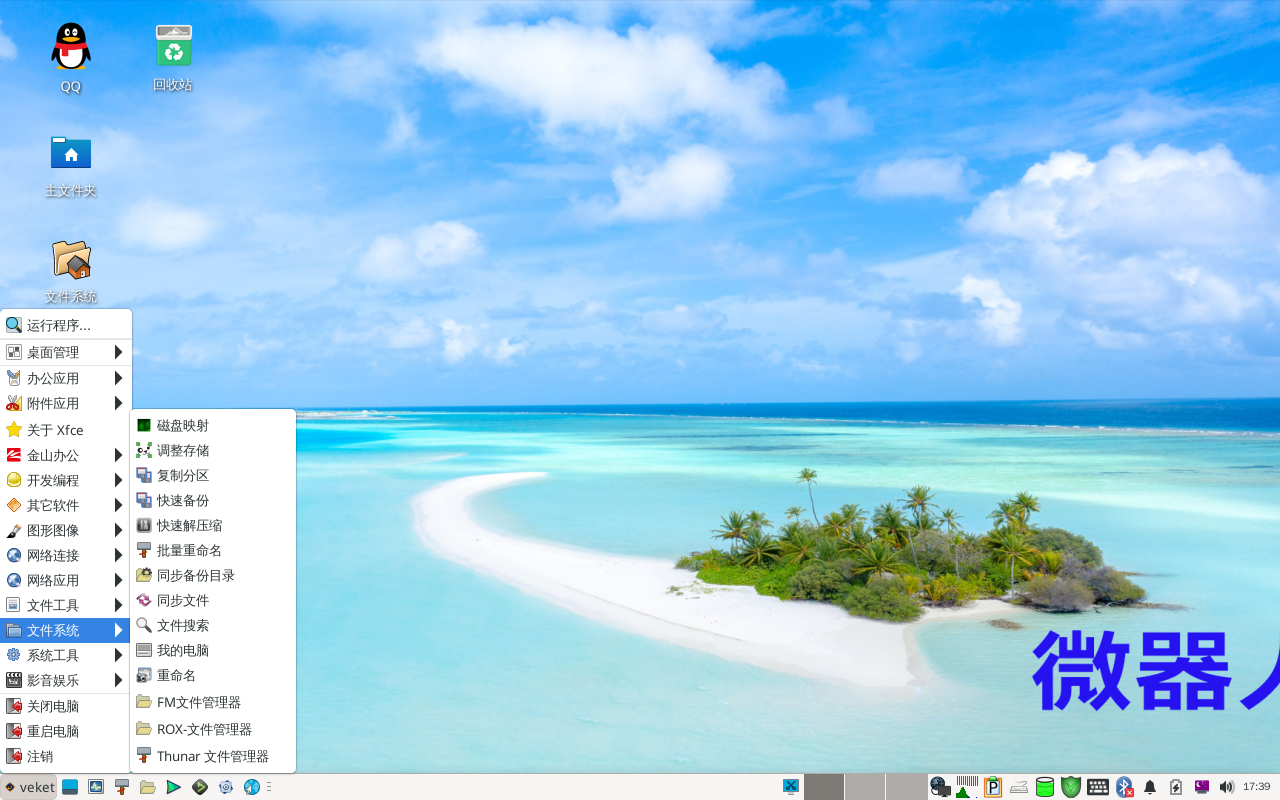Expand the 办公应用 submenu arrow
This screenshot has width=1280, height=800.
click(x=118, y=378)
